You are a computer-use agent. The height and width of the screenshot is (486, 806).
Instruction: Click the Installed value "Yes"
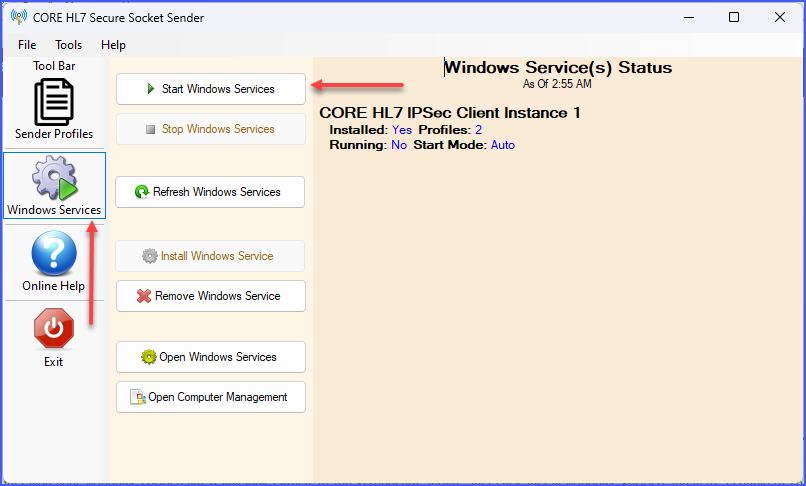coord(402,130)
